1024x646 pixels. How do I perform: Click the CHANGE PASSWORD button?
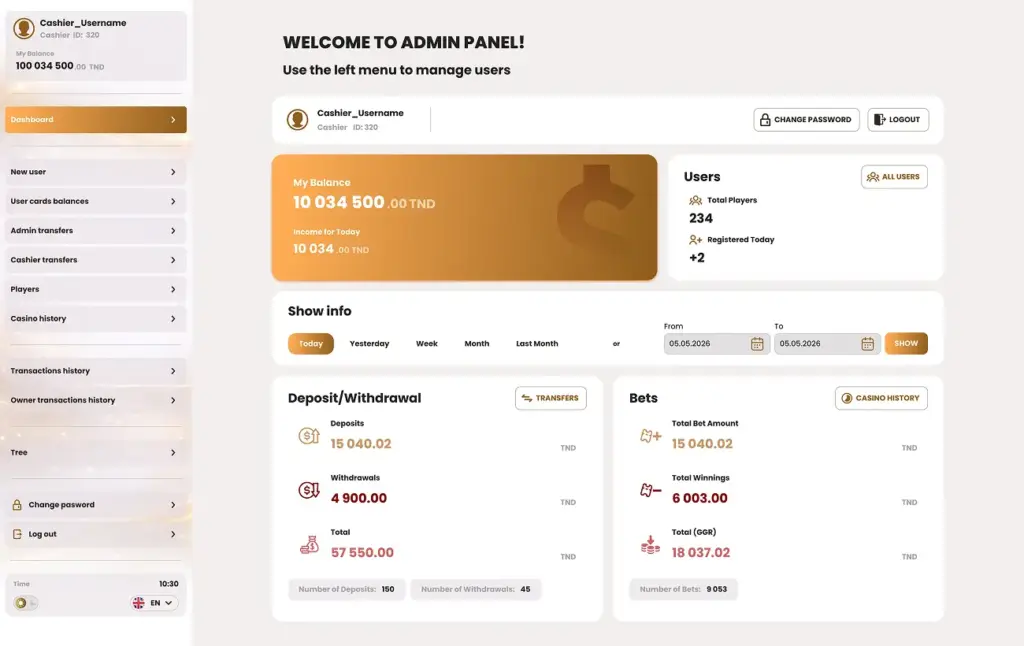806,120
